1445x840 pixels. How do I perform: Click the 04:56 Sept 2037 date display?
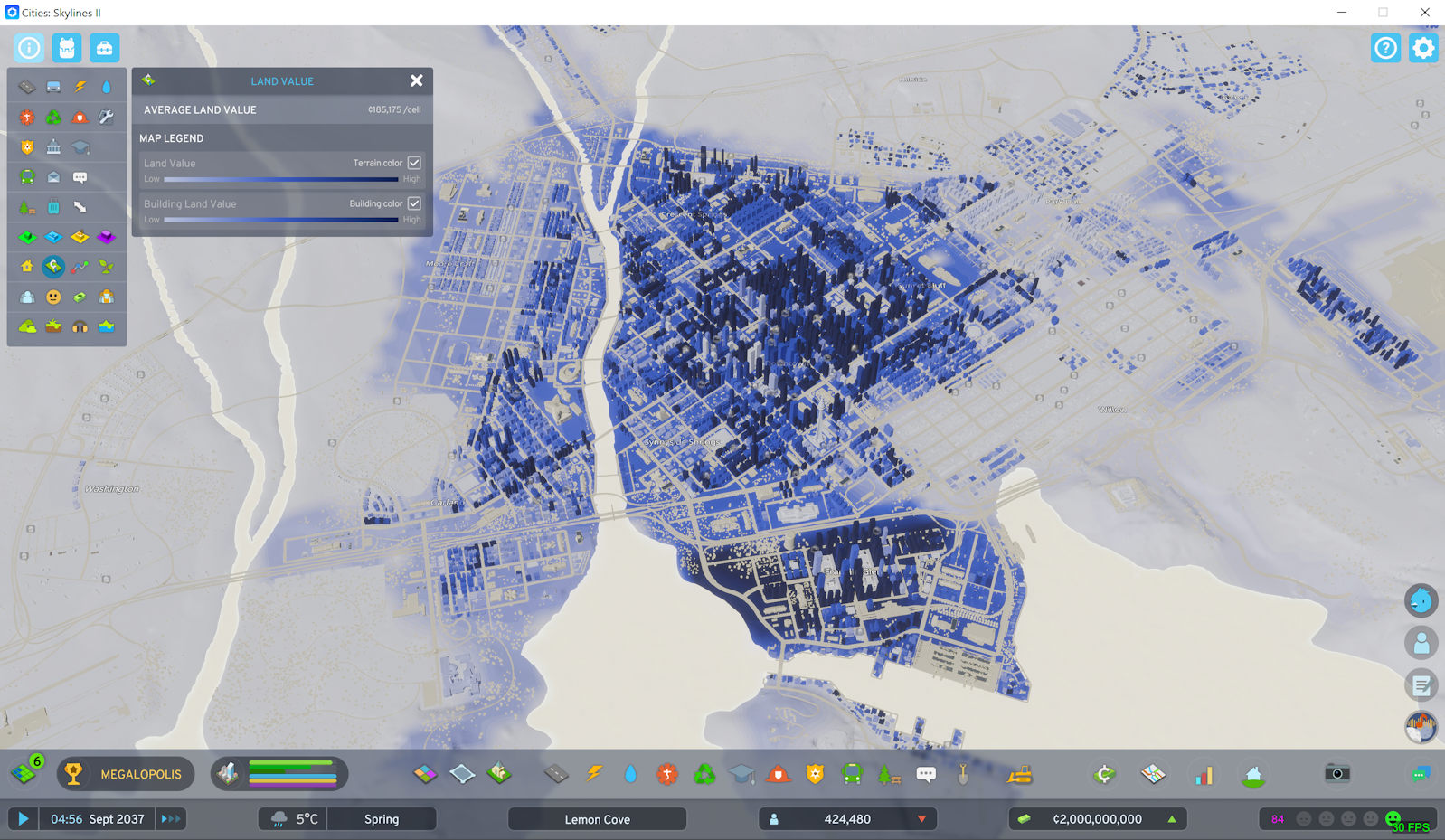point(98,819)
